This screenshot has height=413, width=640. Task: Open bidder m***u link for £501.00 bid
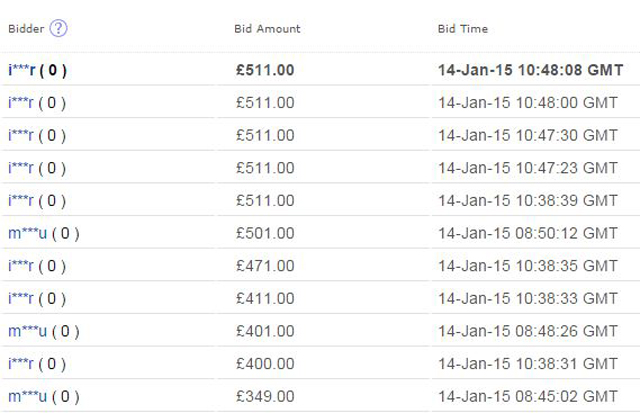[x=27, y=234]
